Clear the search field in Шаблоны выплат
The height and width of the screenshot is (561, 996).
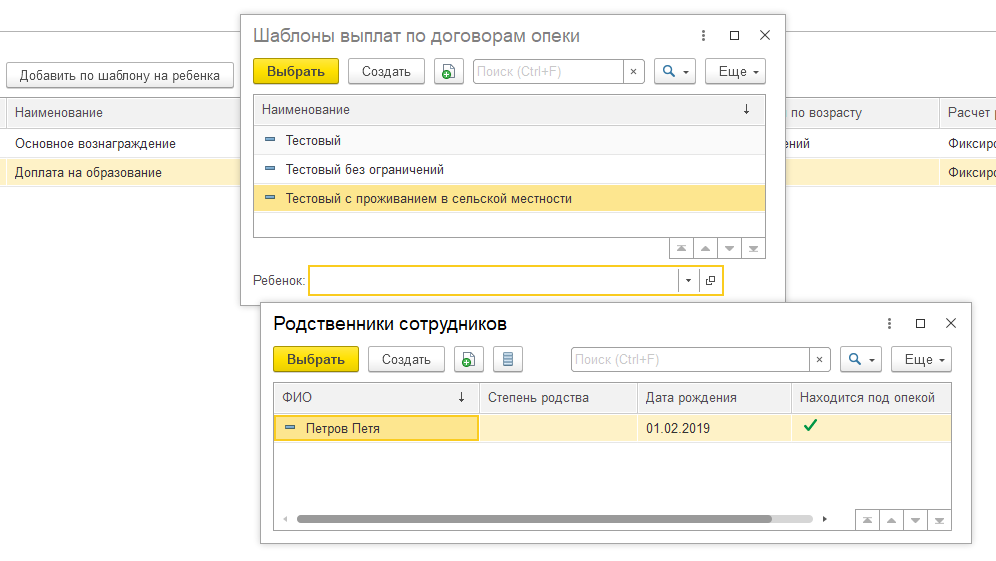click(x=634, y=72)
